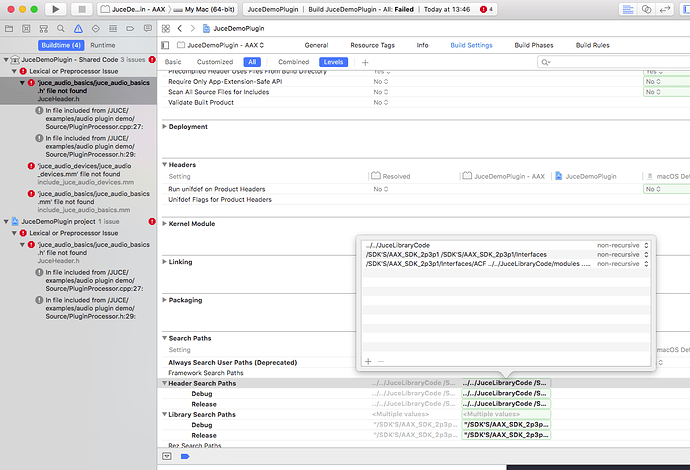Collapse the Search Paths section
The width and height of the screenshot is (690, 470).
click(x=164, y=338)
